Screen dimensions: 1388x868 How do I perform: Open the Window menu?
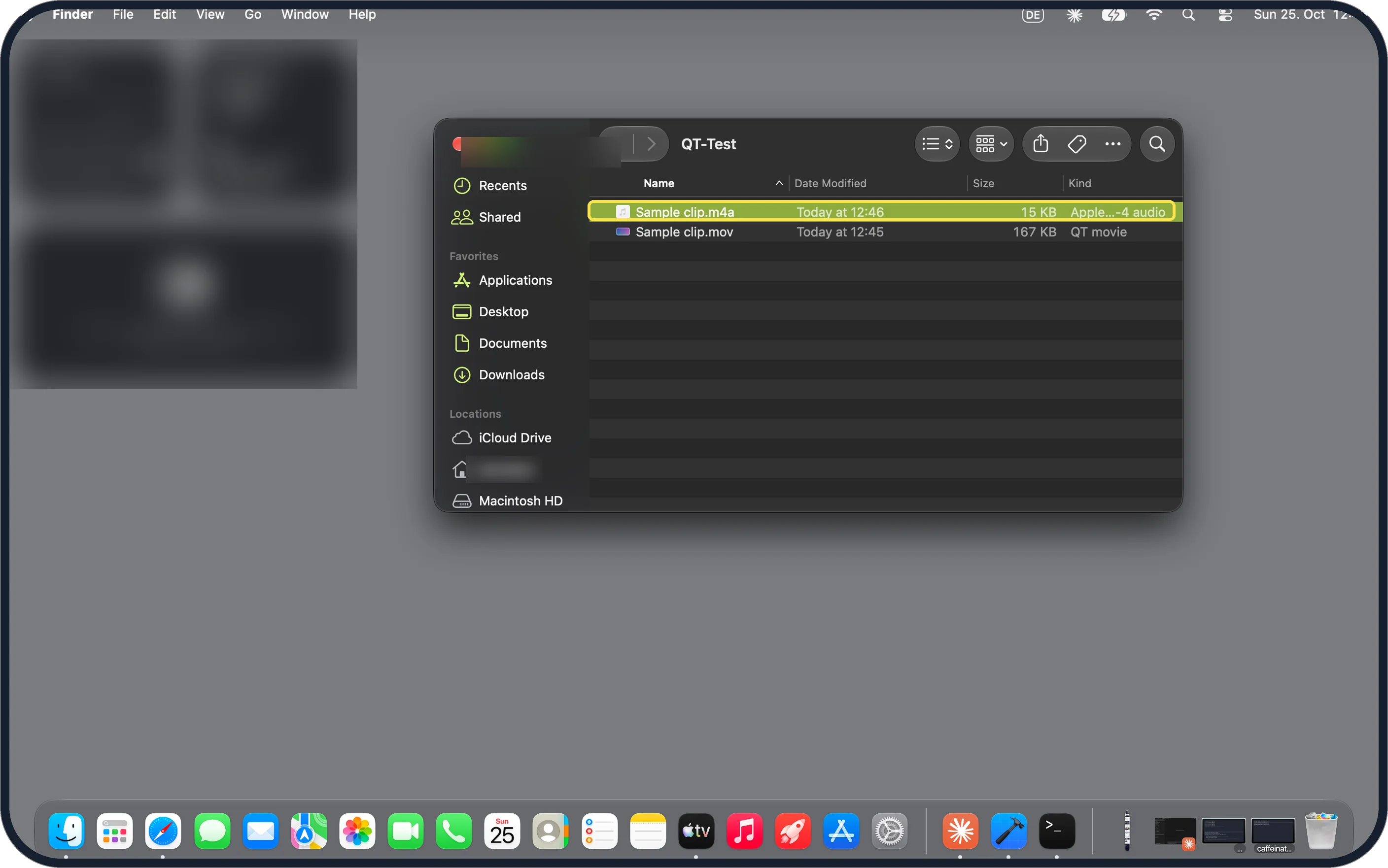click(x=304, y=14)
